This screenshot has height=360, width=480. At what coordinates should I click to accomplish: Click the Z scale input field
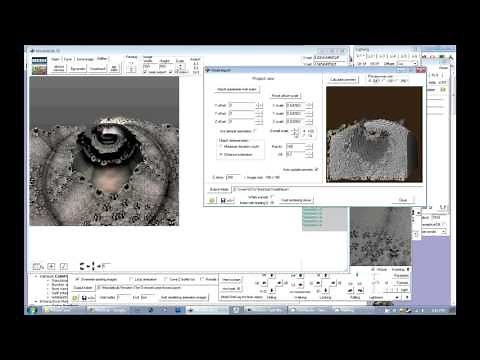tap(295, 121)
